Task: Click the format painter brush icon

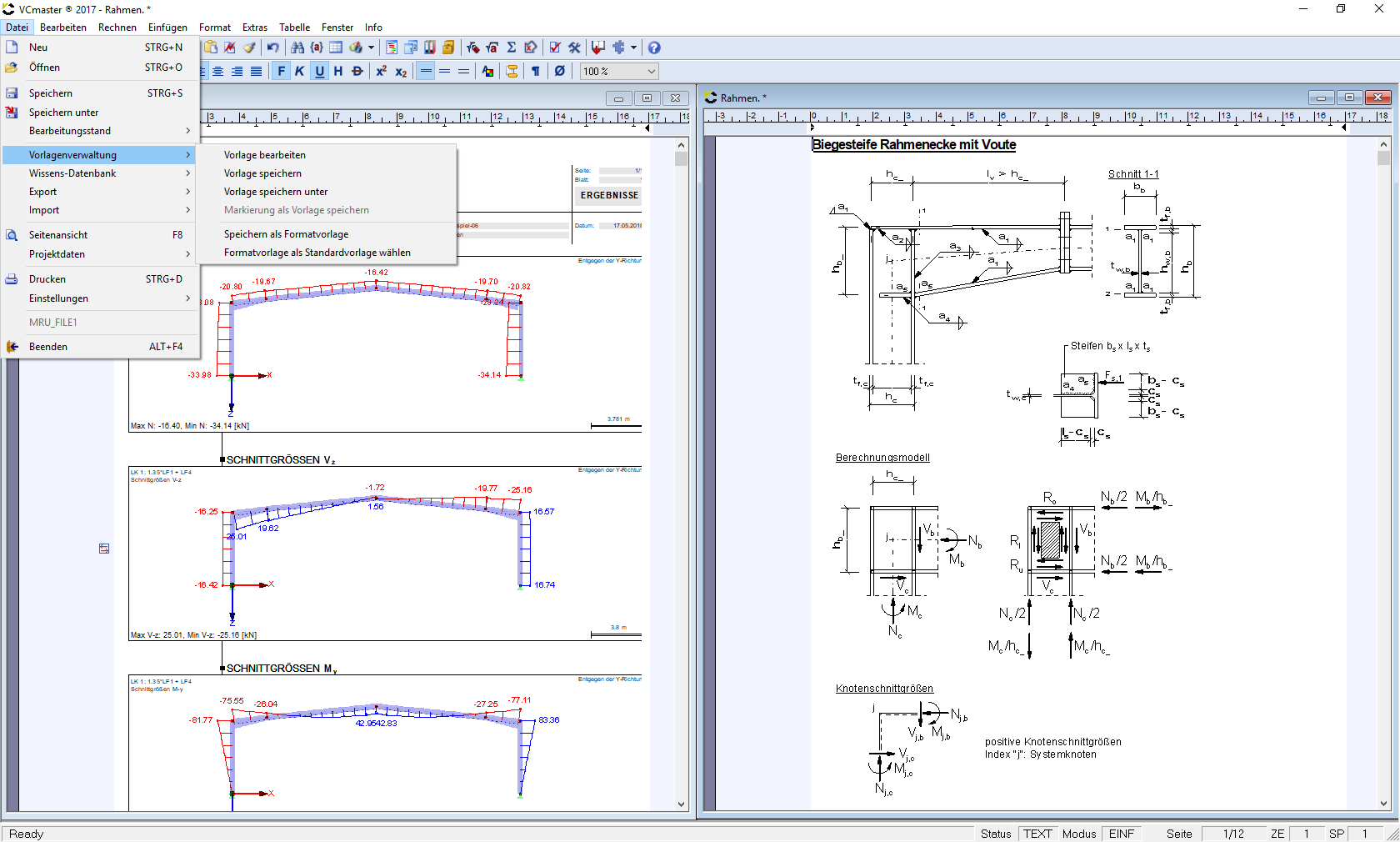Action: [x=249, y=48]
